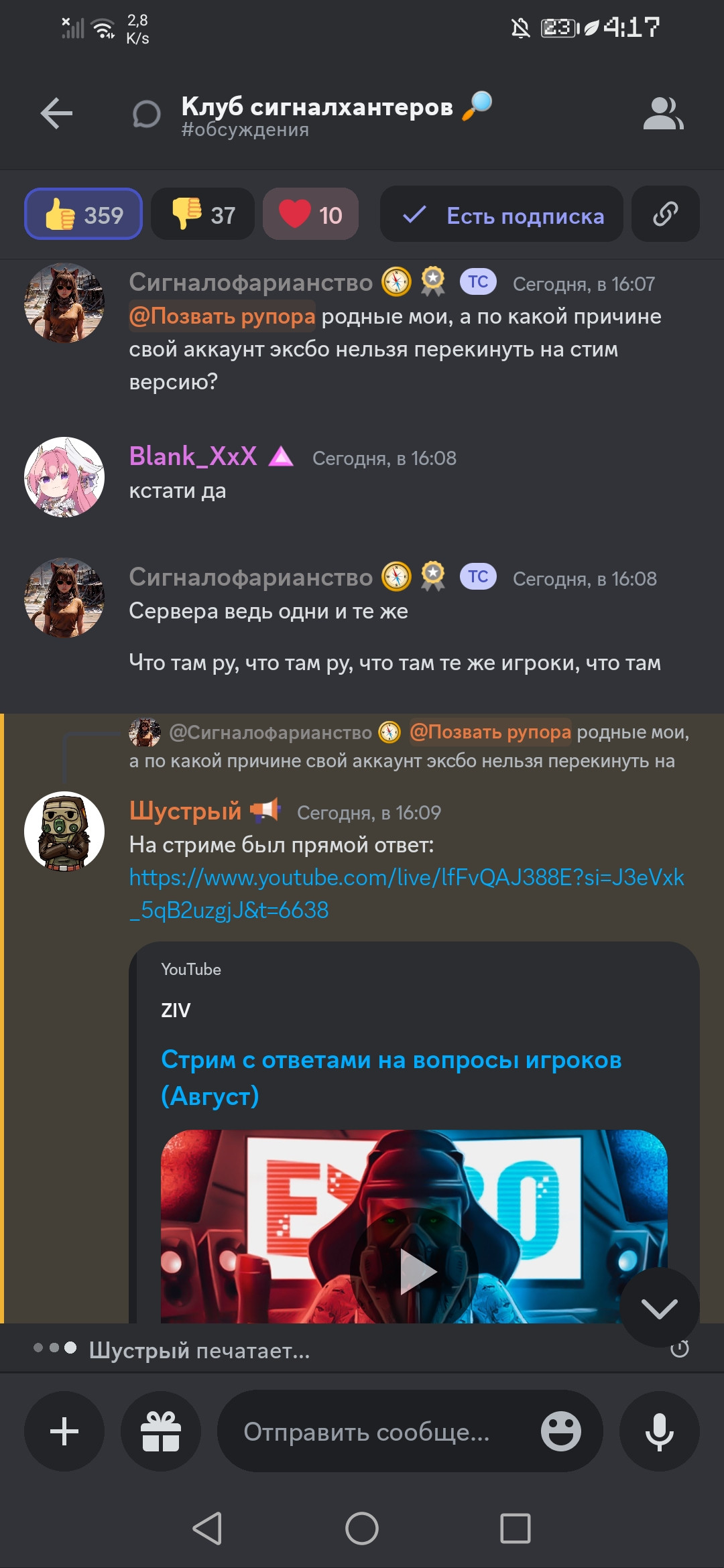
Task: Open the Стрим с ответами на вопросы video title
Action: tap(391, 1077)
